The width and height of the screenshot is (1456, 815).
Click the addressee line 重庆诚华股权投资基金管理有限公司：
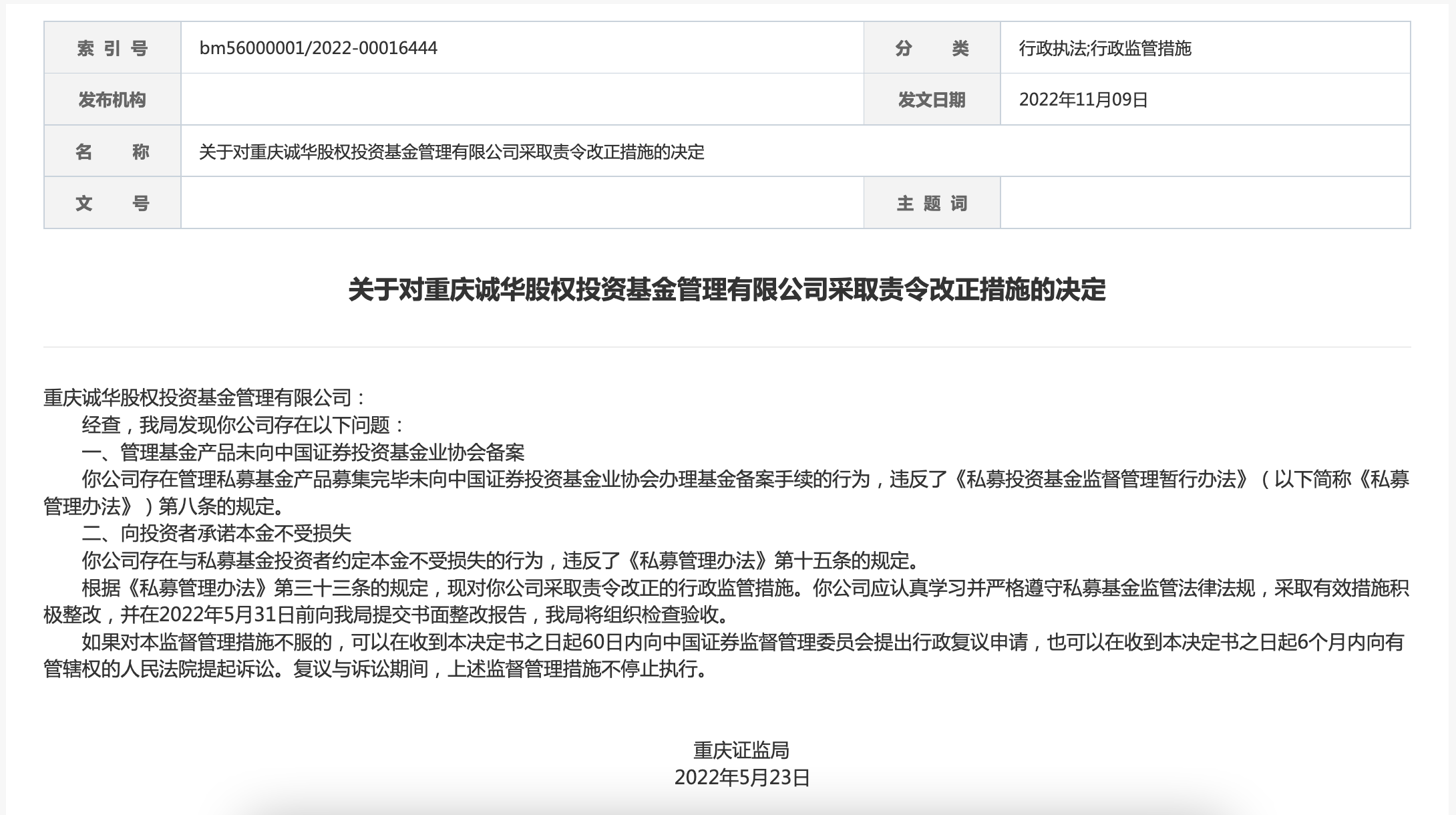point(204,398)
